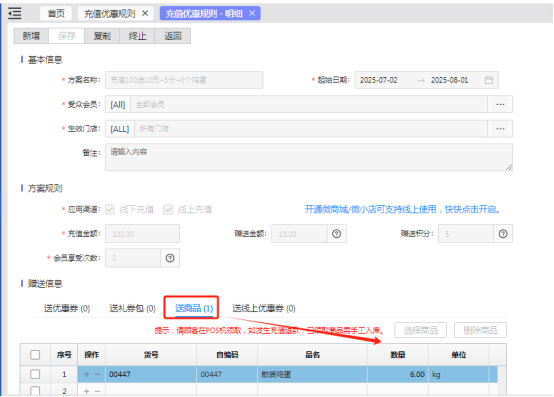Screen dimensions: 554x397
Task: Focus the 方案名称 input field
Action: point(184,80)
